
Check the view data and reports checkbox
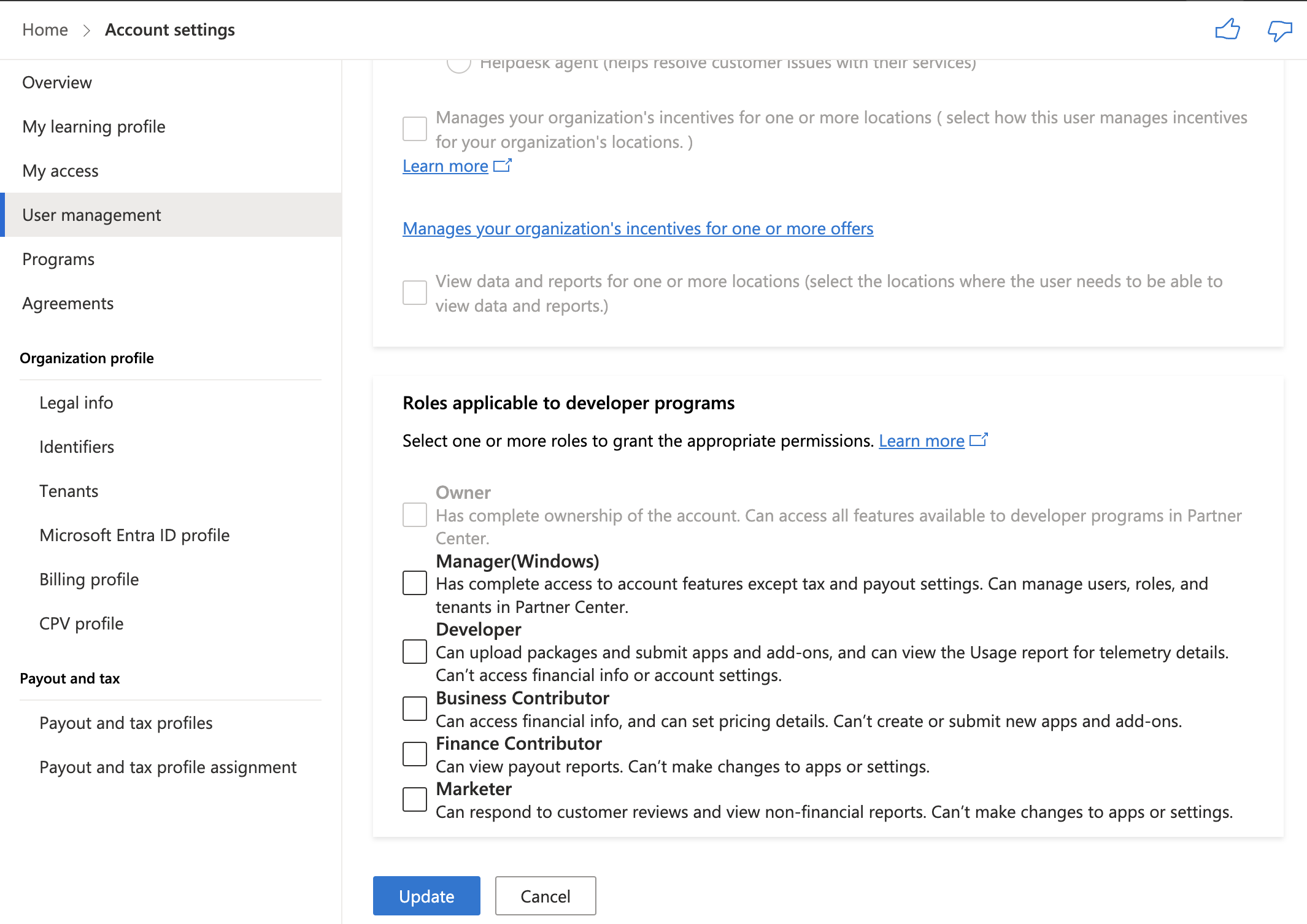tap(415, 293)
